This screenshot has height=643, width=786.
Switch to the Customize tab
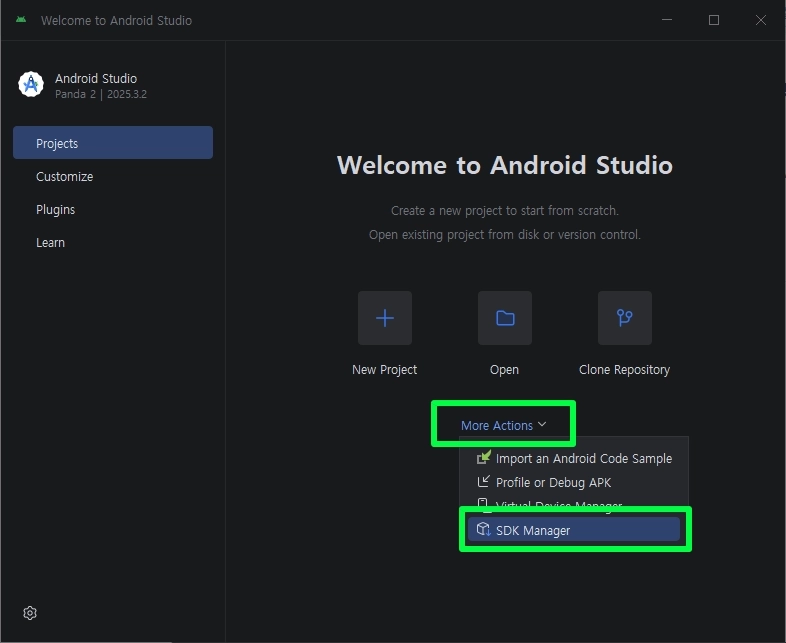coord(113,176)
